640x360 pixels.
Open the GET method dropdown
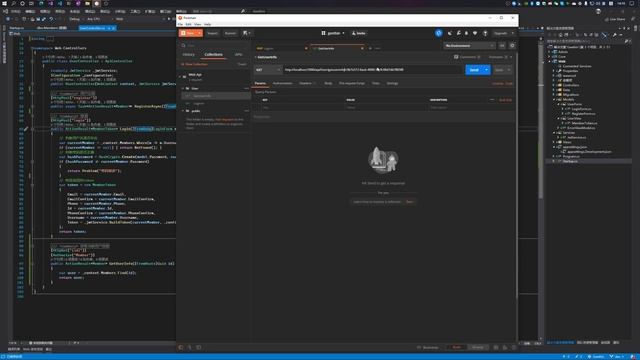268,70
